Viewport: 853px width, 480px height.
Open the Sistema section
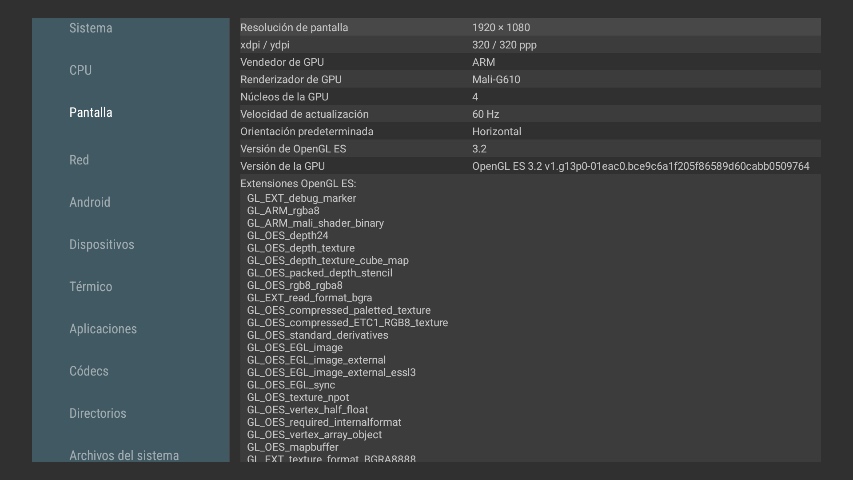coord(90,28)
